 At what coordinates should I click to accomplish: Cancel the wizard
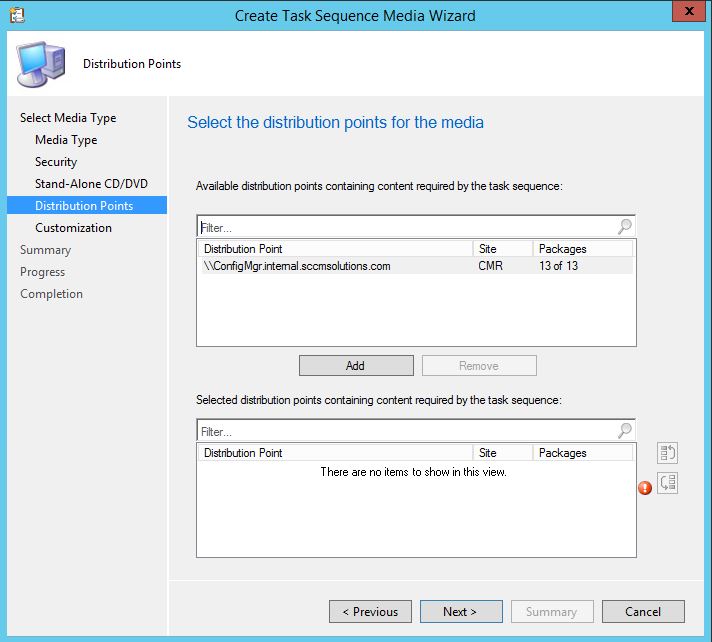pos(643,612)
